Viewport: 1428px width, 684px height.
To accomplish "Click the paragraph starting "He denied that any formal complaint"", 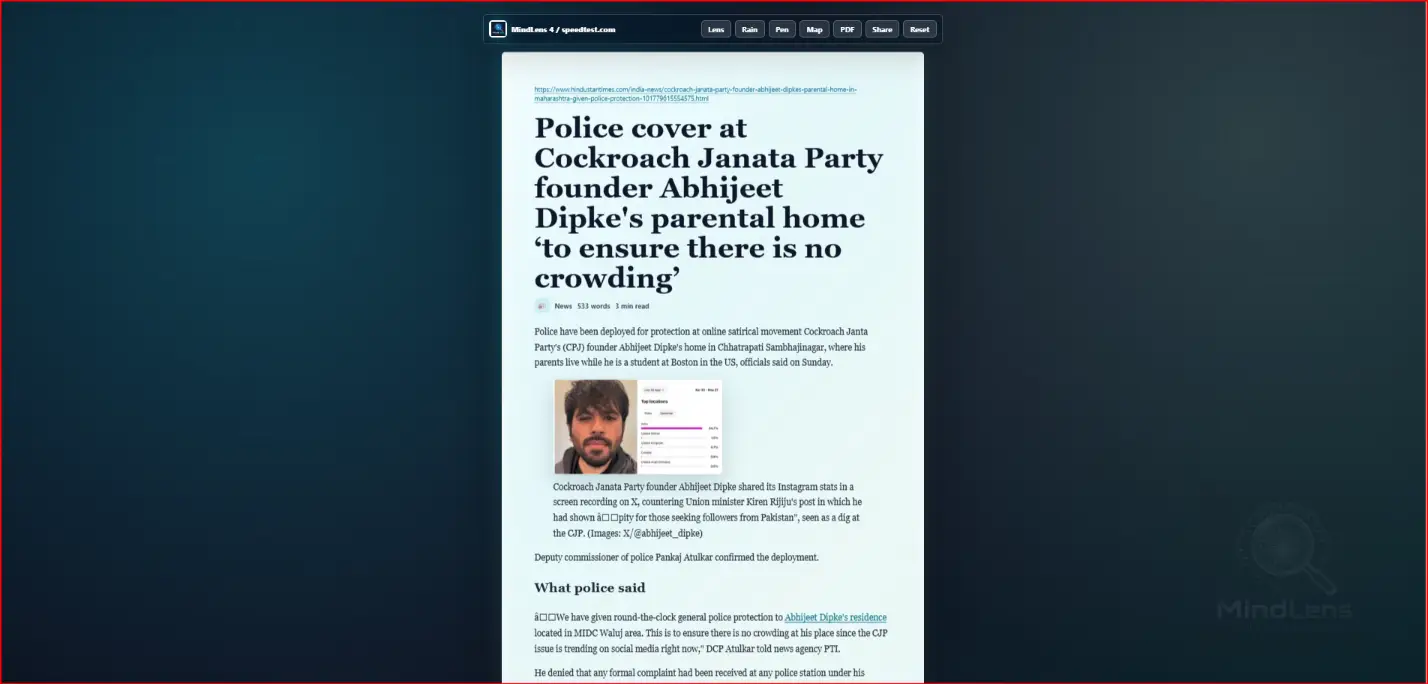I will [699, 673].
